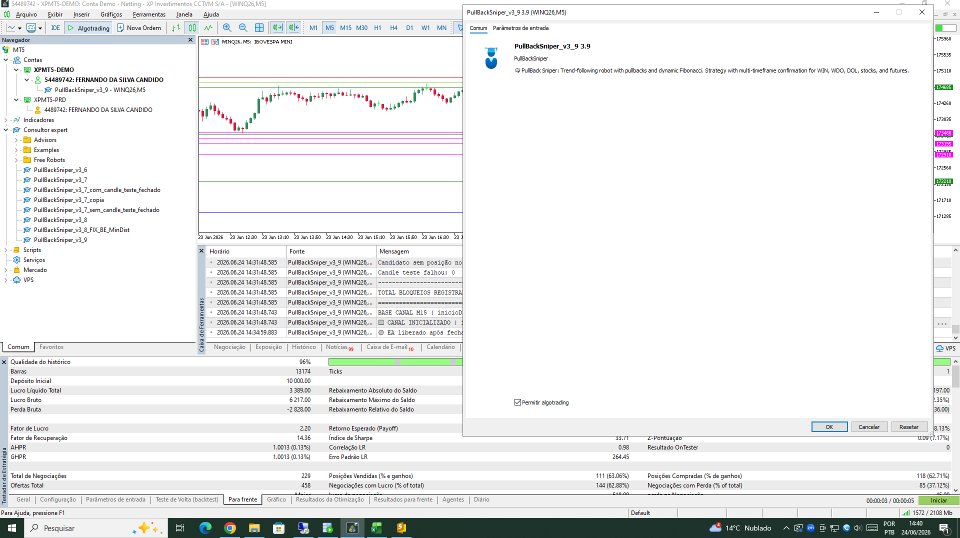The height and width of the screenshot is (538, 960).
Task: Click Cancelar in PullBackSniper dialog
Action: [869, 427]
